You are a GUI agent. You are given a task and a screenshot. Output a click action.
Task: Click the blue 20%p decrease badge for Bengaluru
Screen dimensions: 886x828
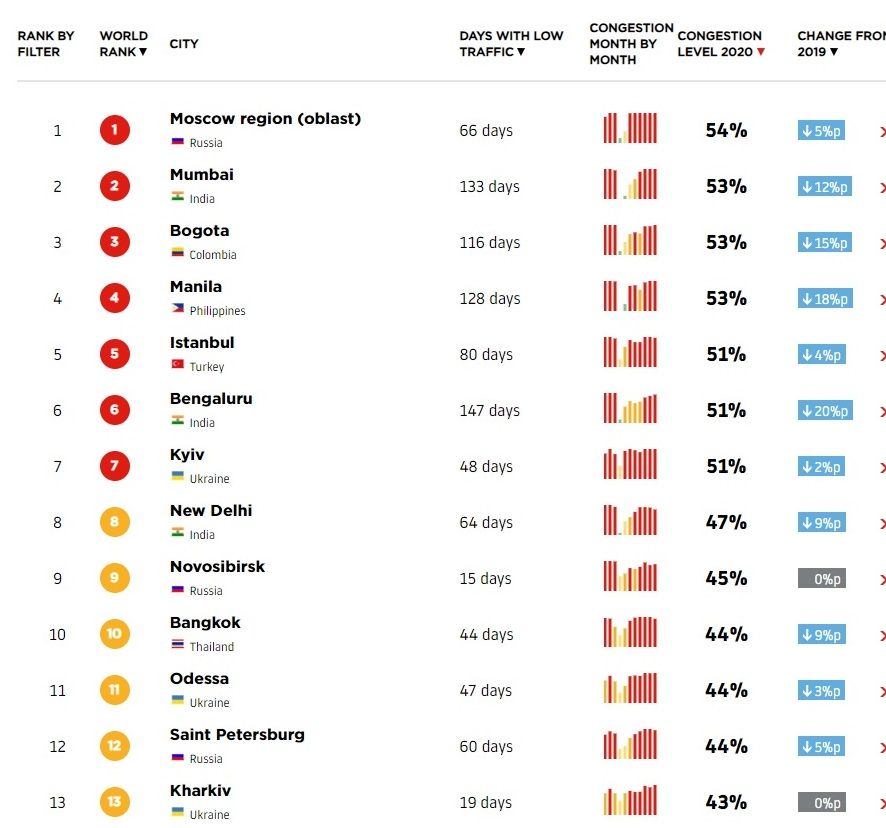tap(825, 410)
